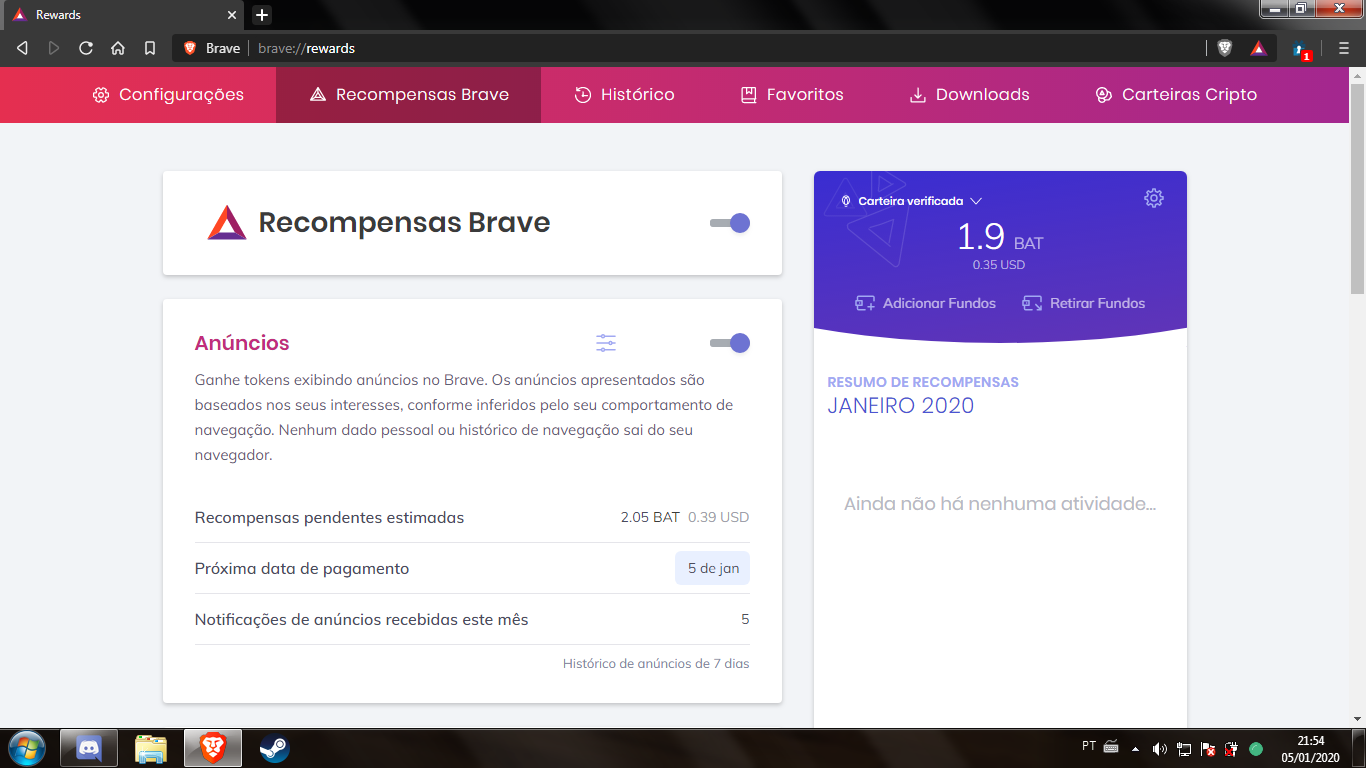Show hidden system tray icons
The width and height of the screenshot is (1366, 768).
1135,748
